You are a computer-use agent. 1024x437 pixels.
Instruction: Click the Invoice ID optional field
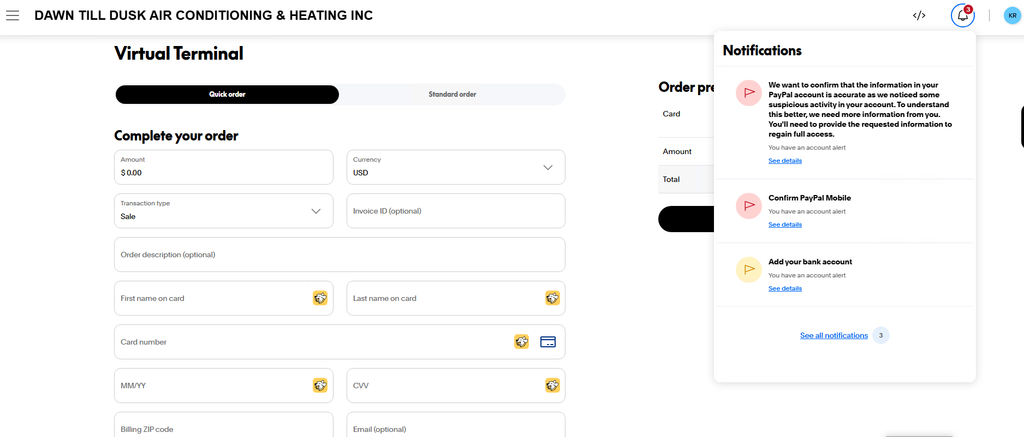coord(456,211)
